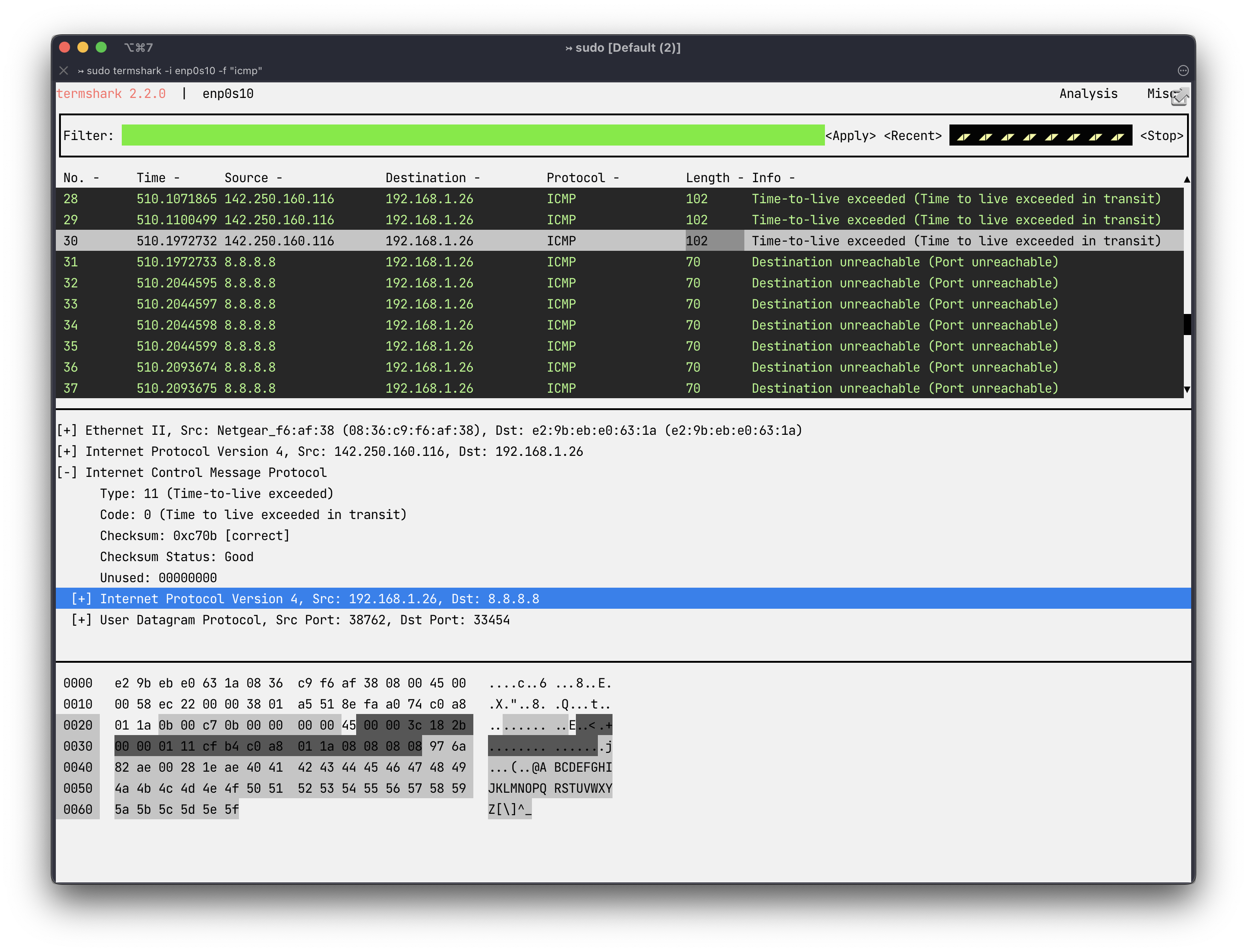Click scroll up arrow of packet list
Screen dimensions: 1247x952
pos(1187,179)
